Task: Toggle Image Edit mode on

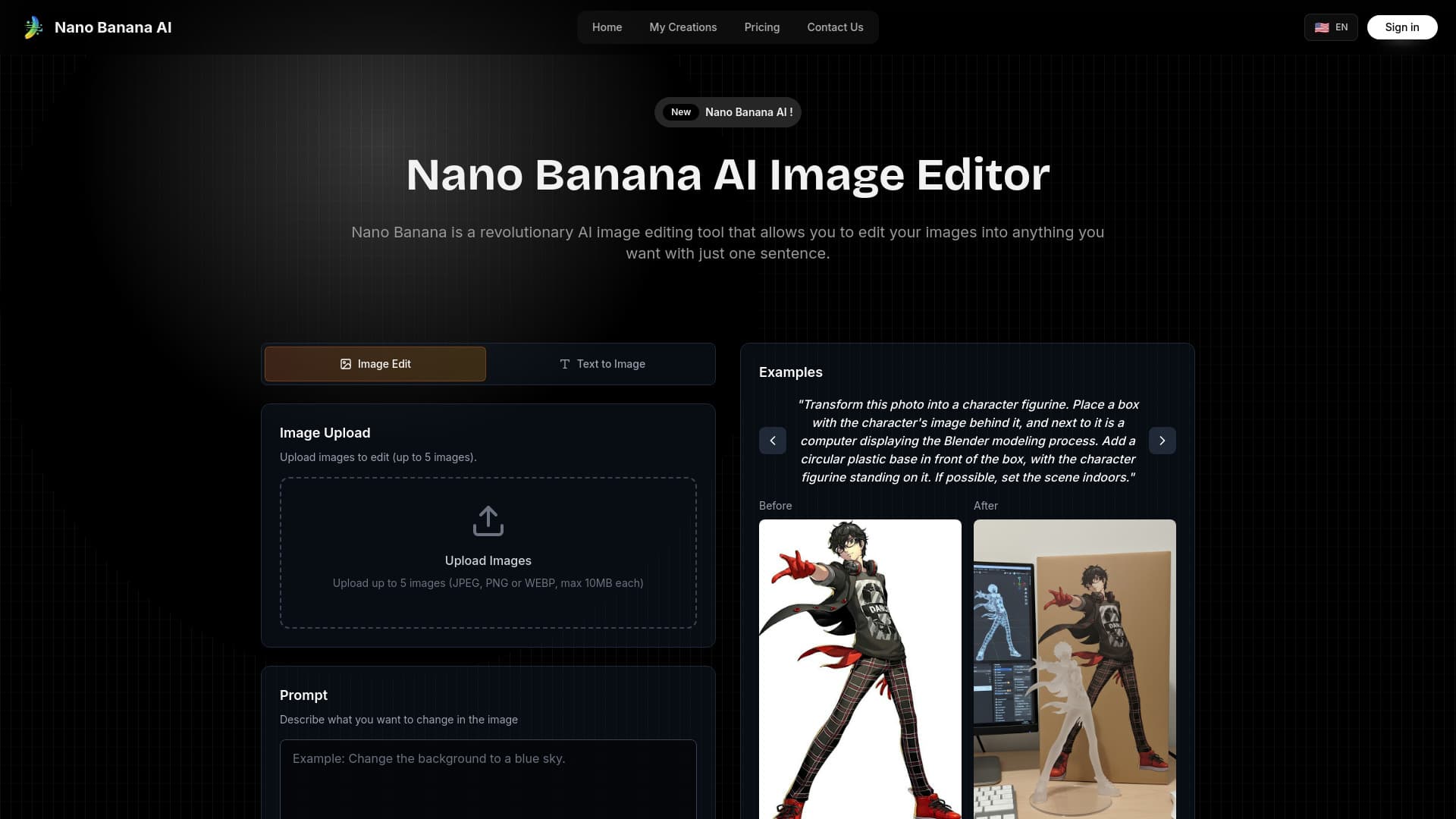Action: click(x=375, y=364)
